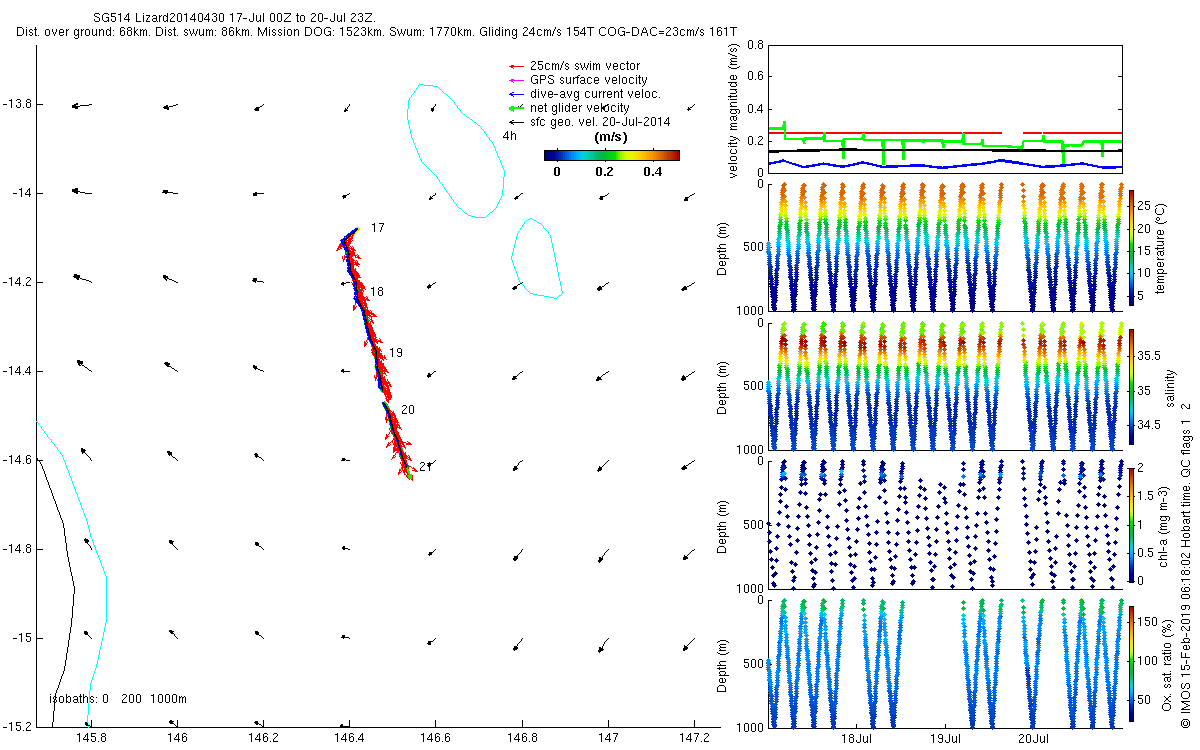Click the red swim vector legend arrow
This screenshot has width=1200, height=750.
click(x=516, y=66)
